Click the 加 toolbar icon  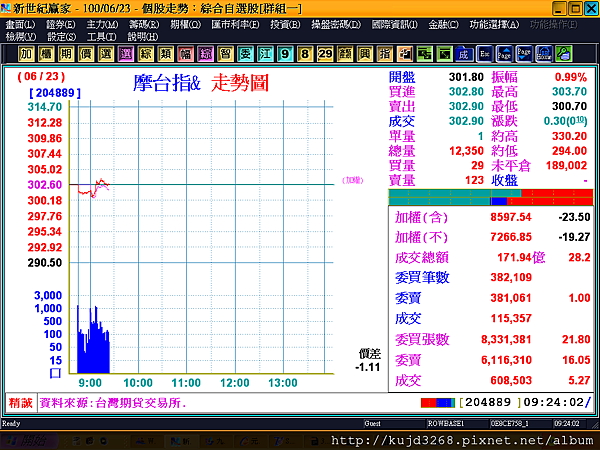(x=26, y=54)
